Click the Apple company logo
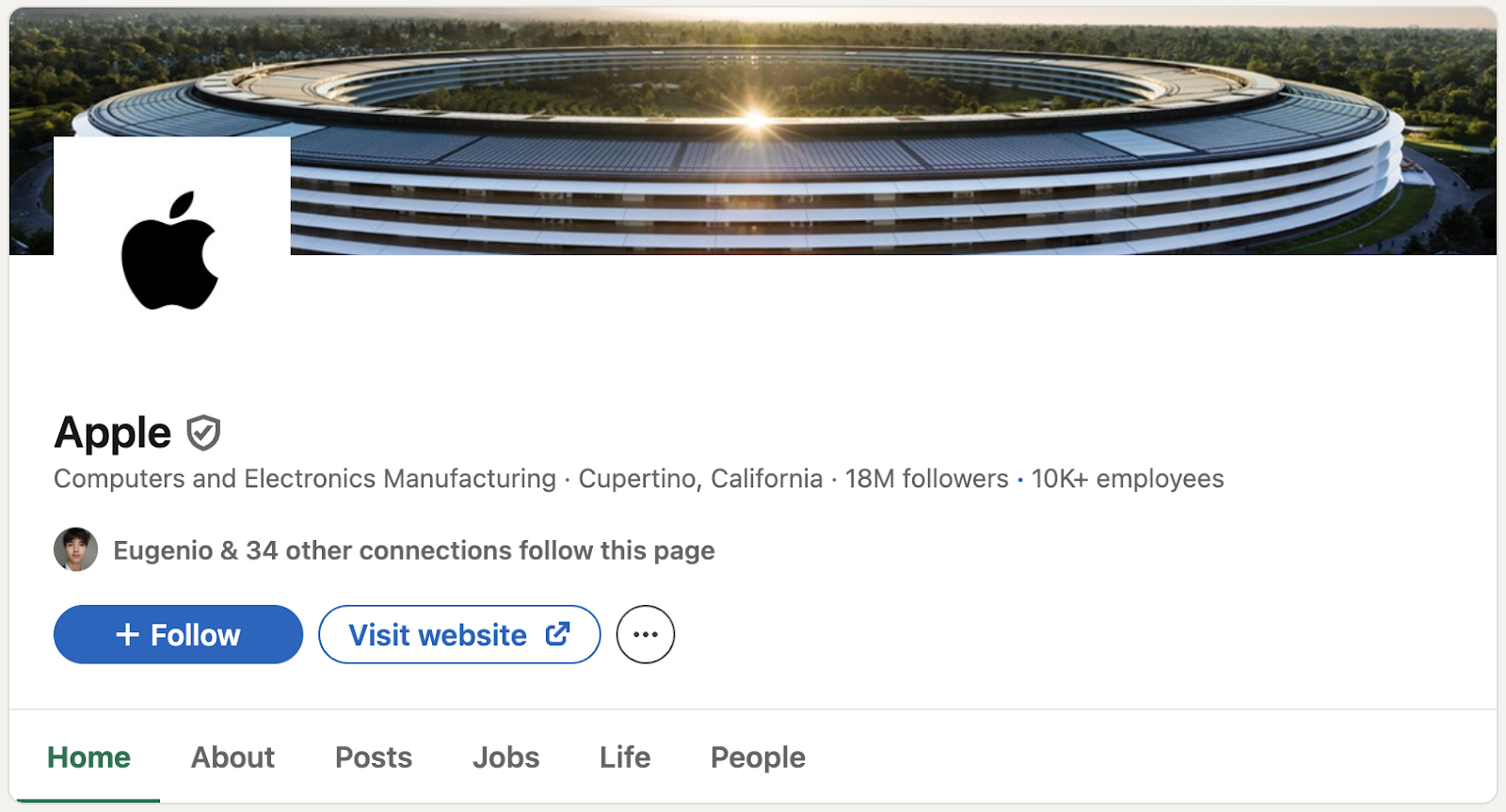 pyautogui.click(x=170, y=252)
